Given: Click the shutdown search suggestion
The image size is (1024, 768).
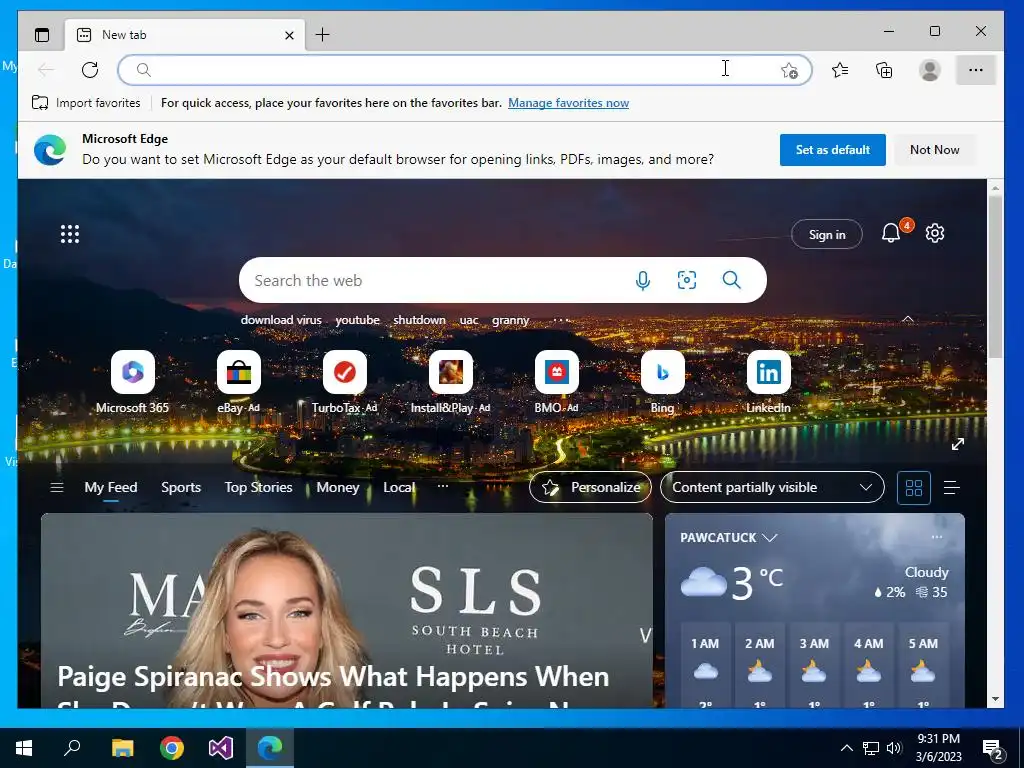Looking at the screenshot, I should point(419,320).
